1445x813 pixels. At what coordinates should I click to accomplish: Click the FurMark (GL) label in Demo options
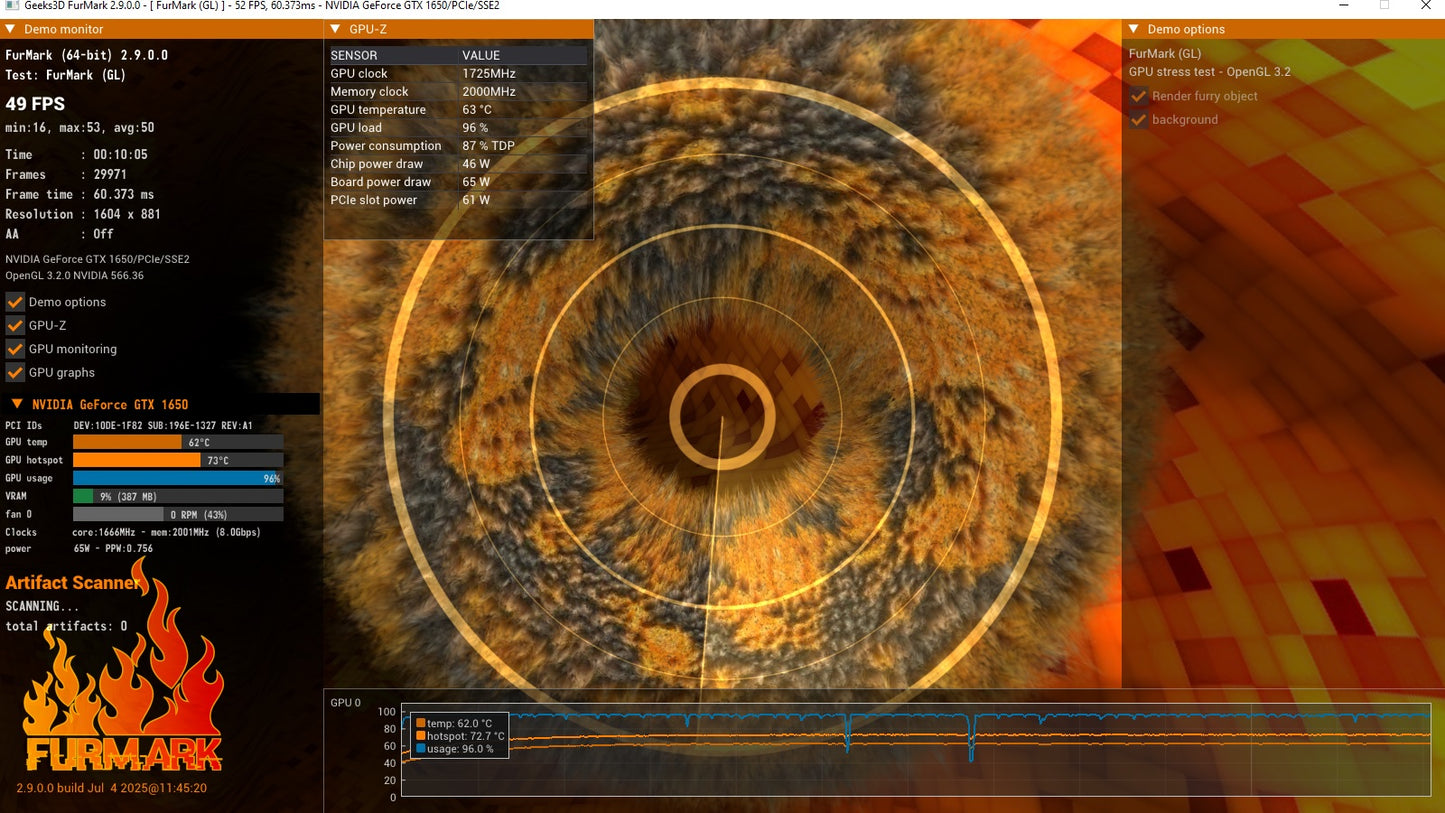point(1165,54)
